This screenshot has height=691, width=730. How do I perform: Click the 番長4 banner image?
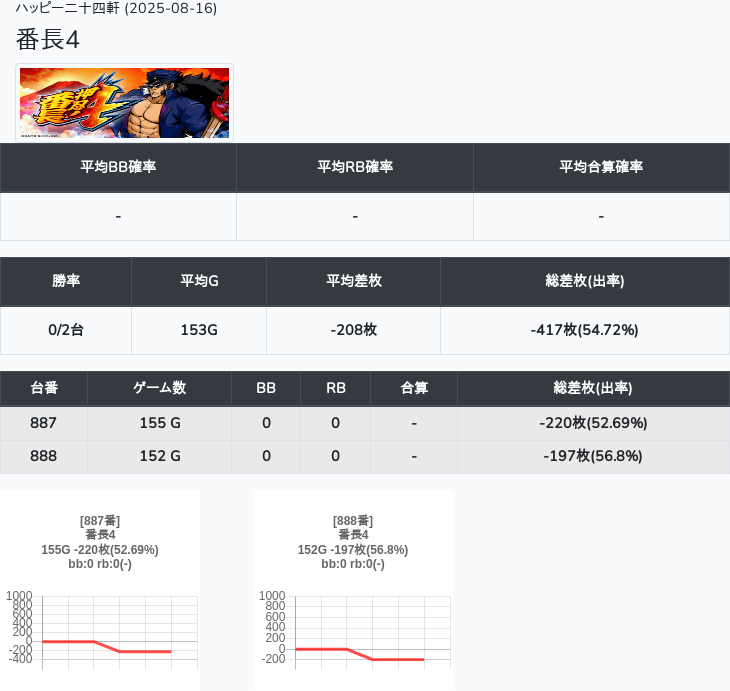tap(124, 103)
